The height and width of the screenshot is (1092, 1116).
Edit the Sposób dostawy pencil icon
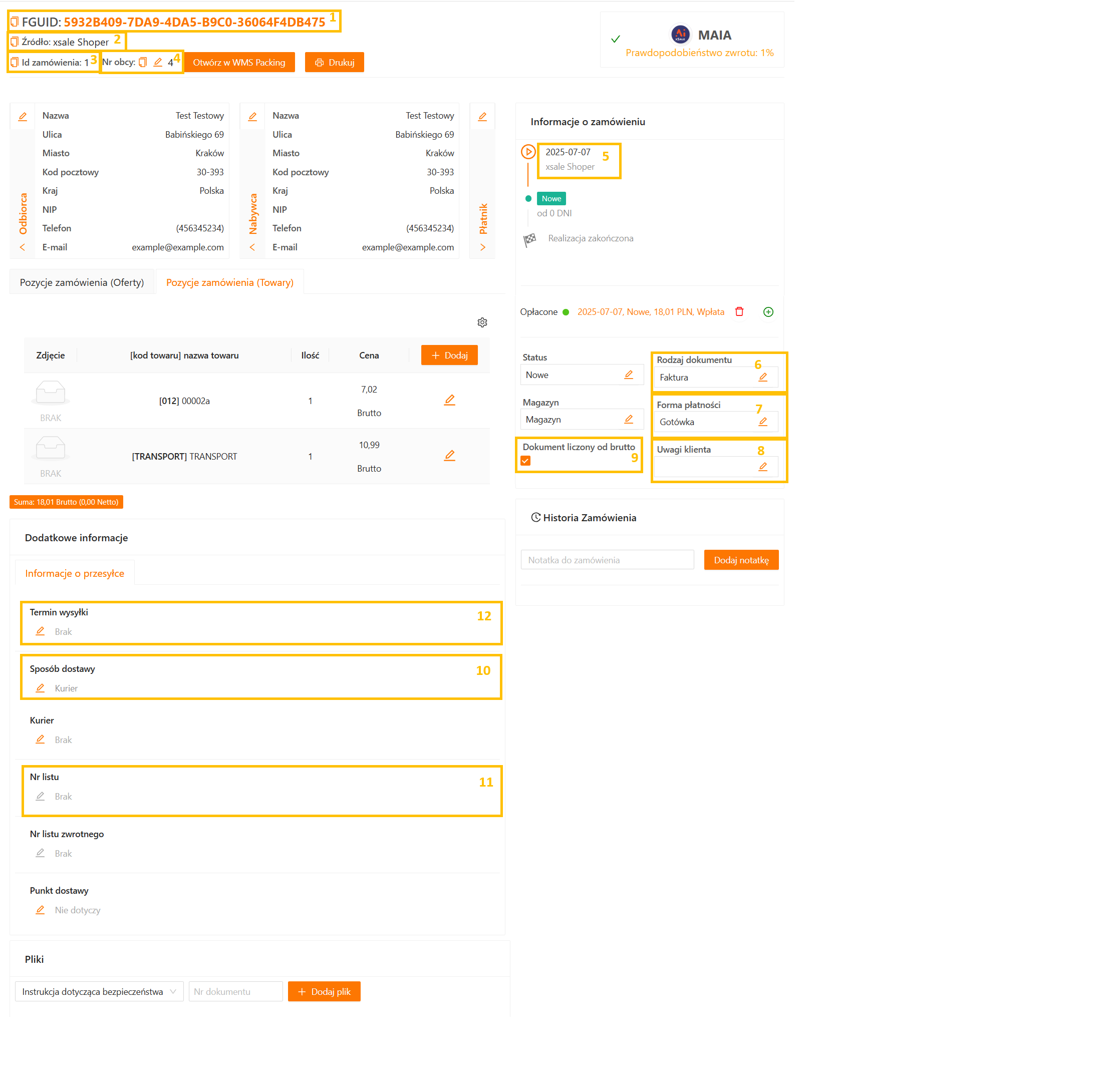click(40, 687)
